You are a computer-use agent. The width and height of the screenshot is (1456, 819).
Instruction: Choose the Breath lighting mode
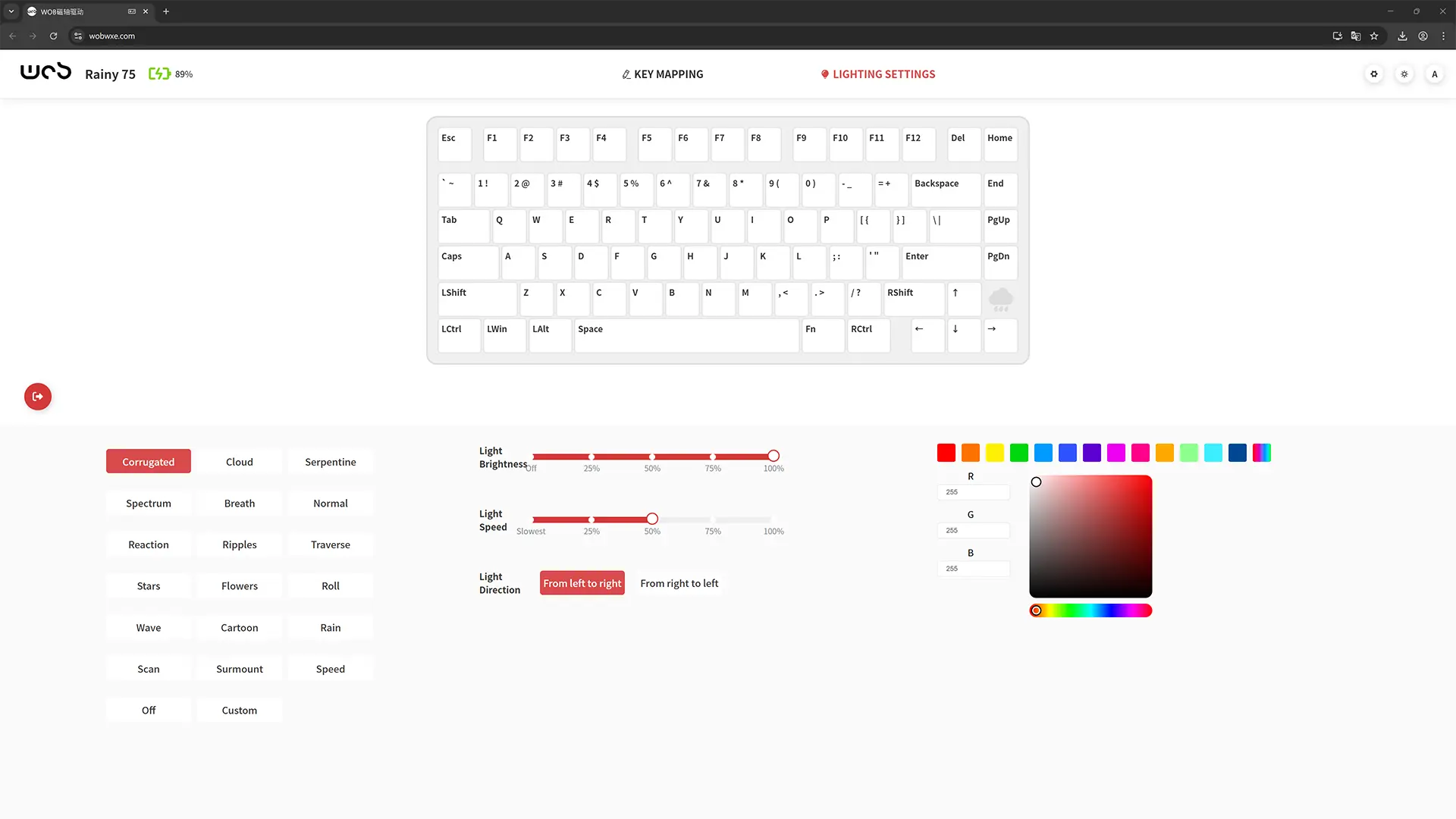tap(240, 504)
